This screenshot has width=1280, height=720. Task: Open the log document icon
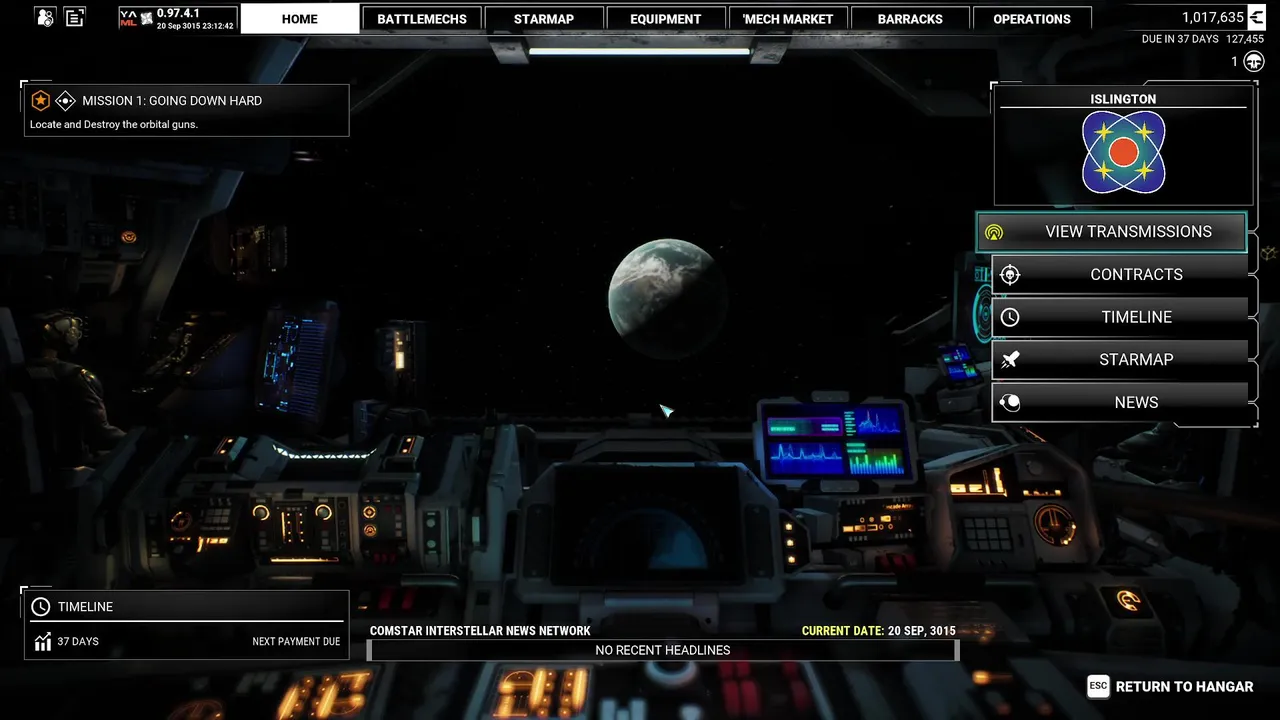pos(75,17)
